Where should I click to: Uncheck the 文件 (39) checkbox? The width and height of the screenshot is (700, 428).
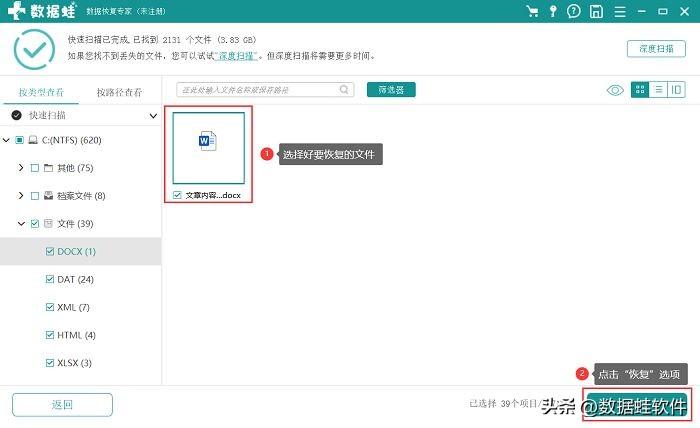point(35,224)
